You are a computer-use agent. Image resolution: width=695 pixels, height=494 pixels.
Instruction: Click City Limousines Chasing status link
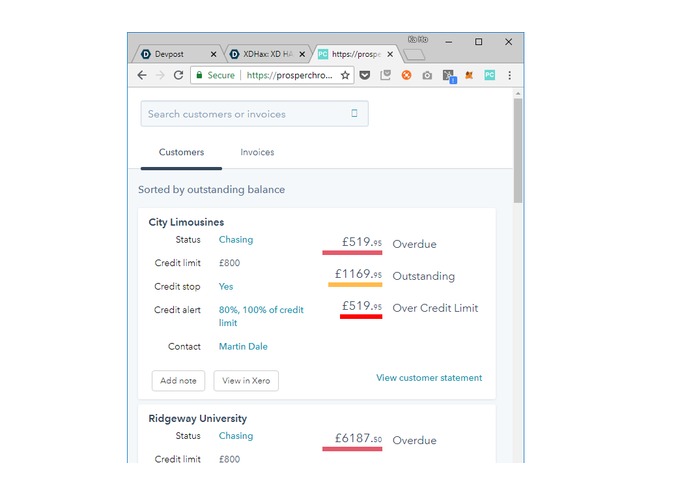(236, 240)
